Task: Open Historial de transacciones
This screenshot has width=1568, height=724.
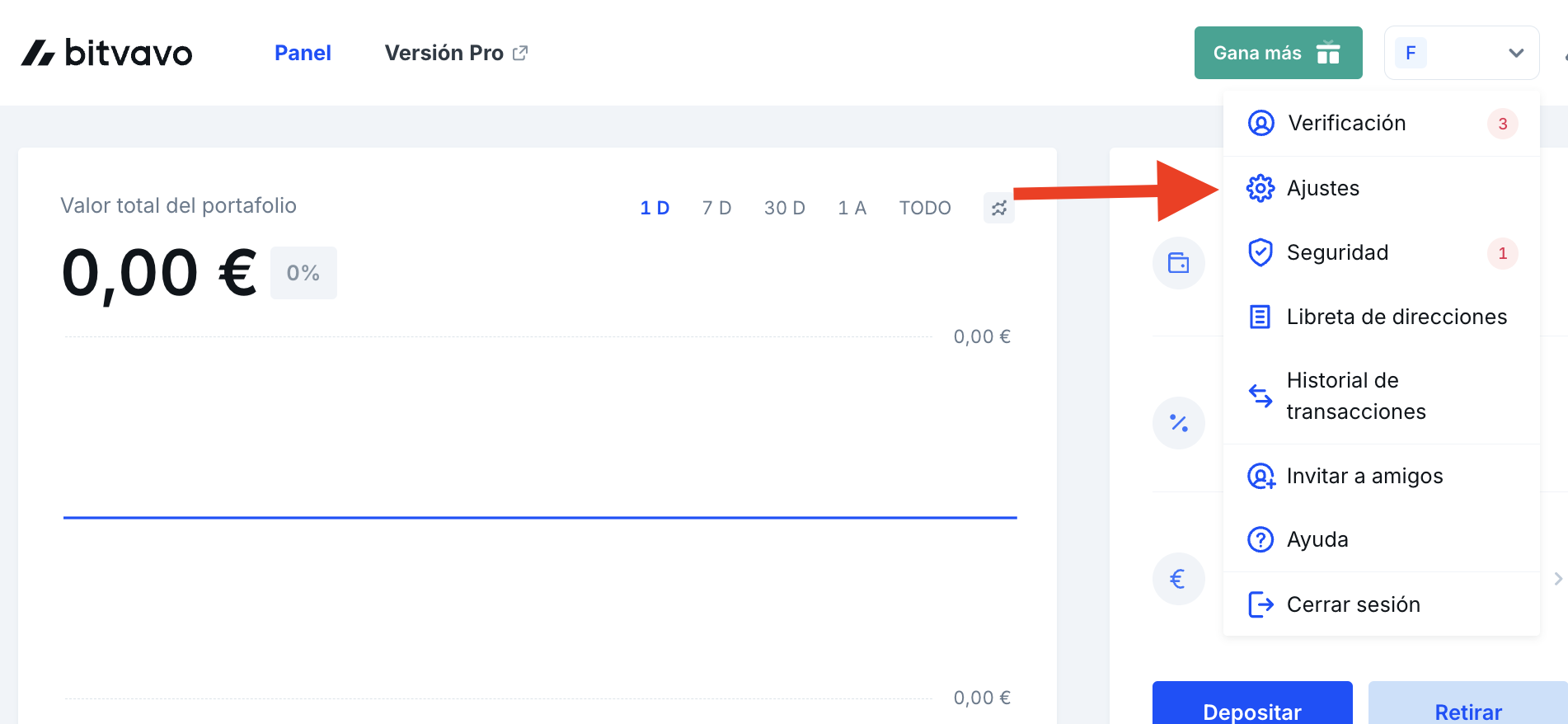Action: 1355,396
